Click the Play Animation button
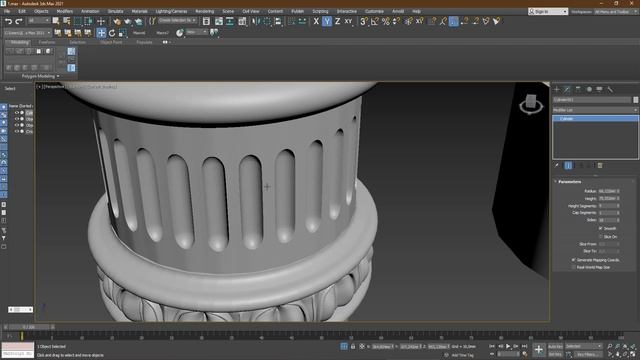640x360 pixels. (x=508, y=346)
